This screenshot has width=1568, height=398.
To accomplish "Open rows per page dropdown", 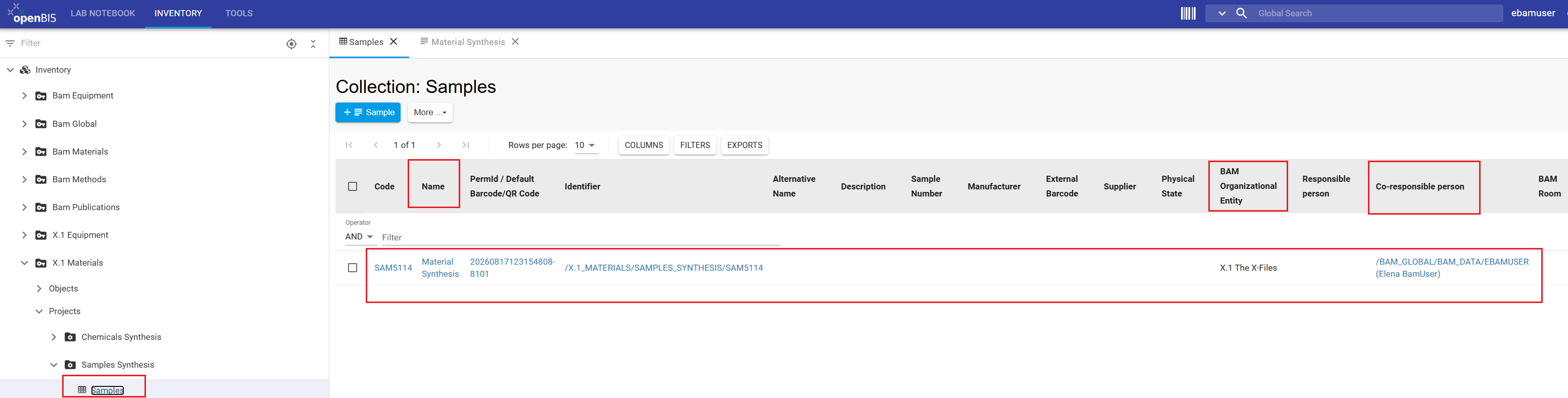I will click(x=585, y=145).
